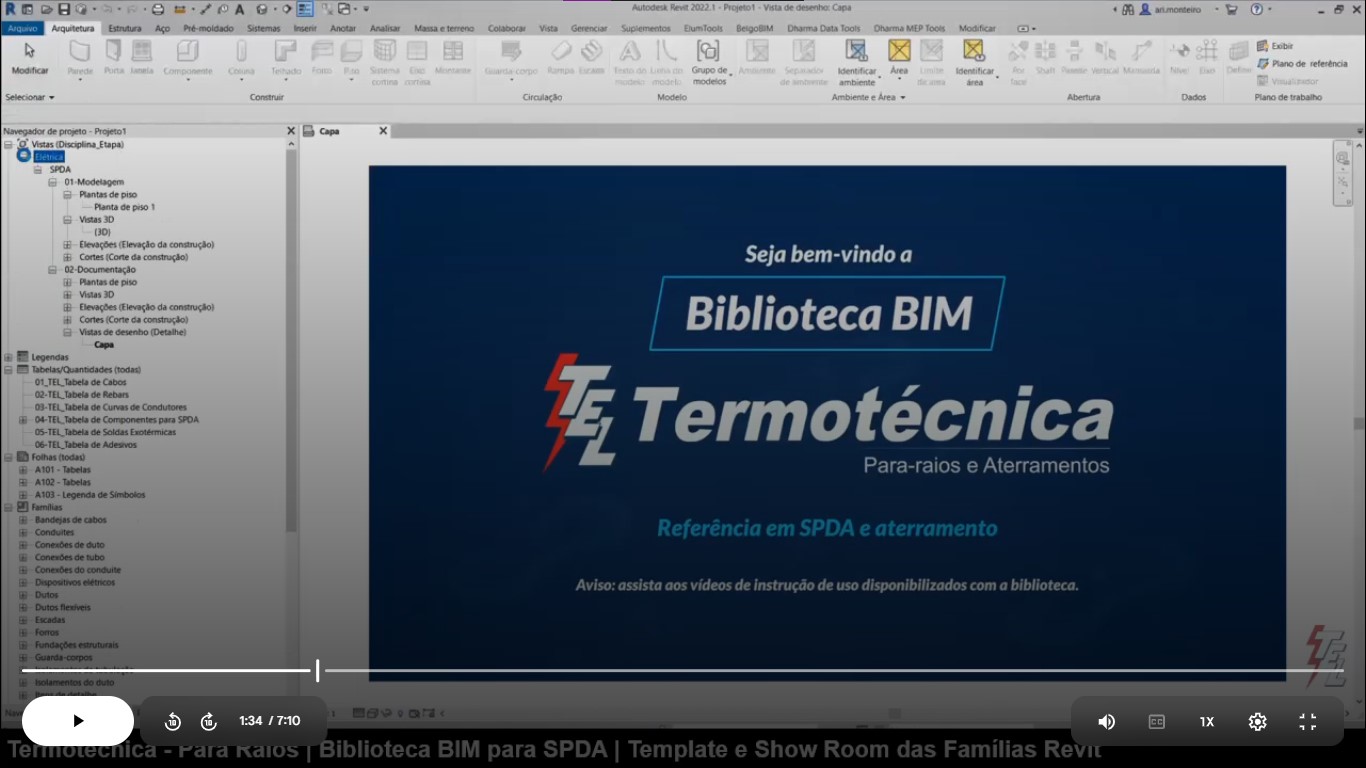Click the Print icon in quick access toolbar
The width and height of the screenshot is (1366, 768).
(157, 9)
